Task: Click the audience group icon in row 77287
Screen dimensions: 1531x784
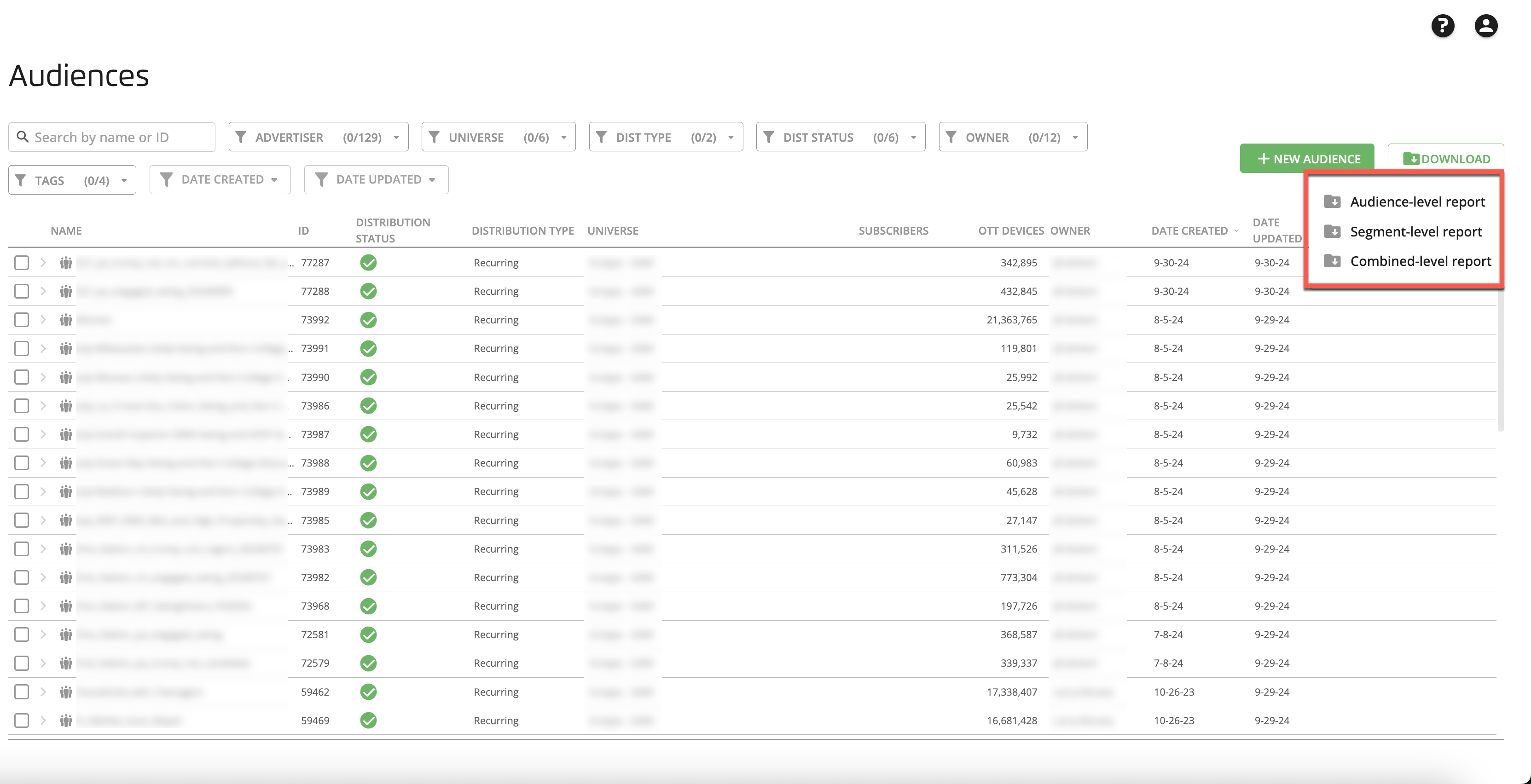Action: [66, 263]
